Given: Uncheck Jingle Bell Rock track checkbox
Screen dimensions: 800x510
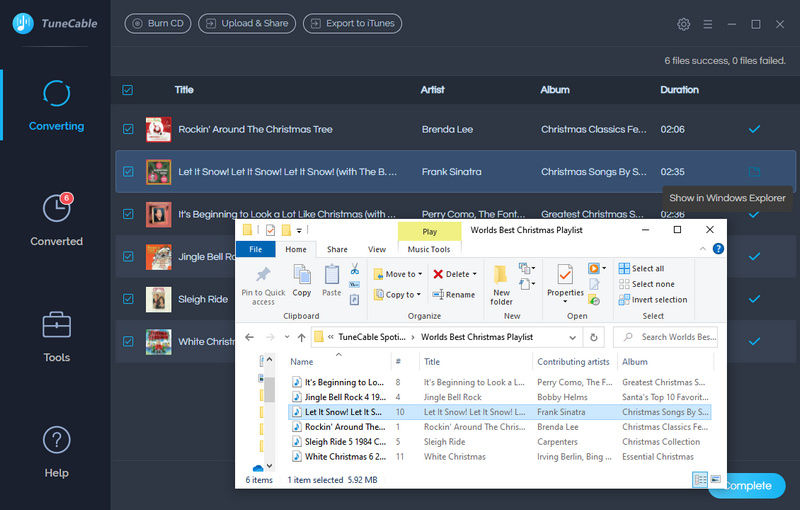Looking at the screenshot, I should tap(128, 257).
